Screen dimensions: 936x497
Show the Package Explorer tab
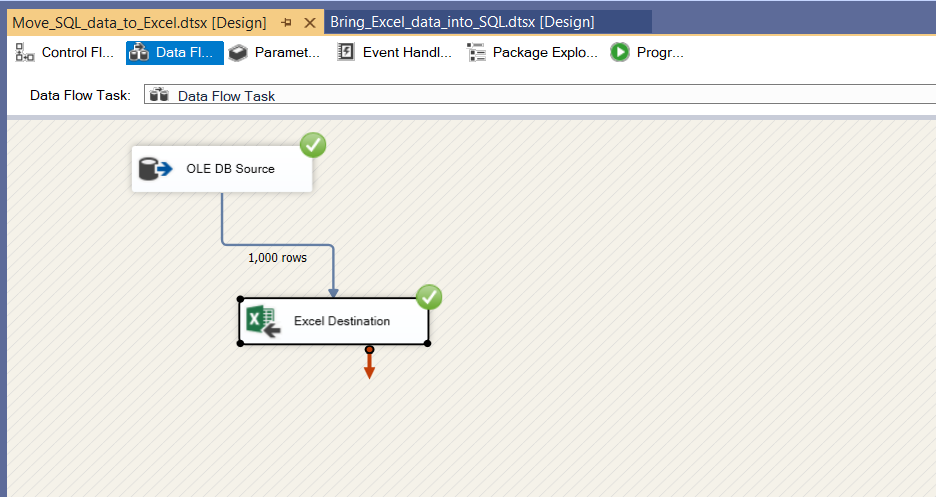[x=533, y=52]
